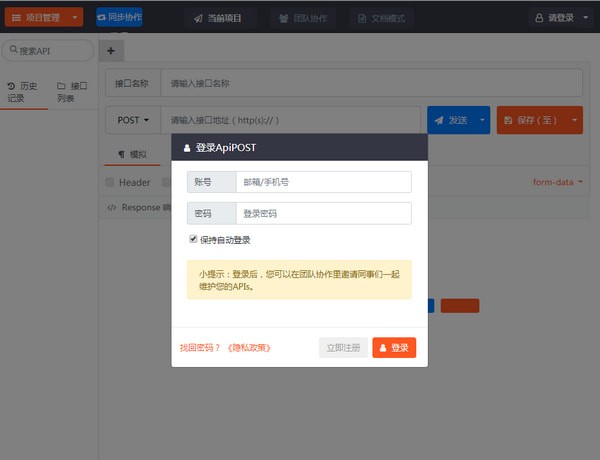Expand the arrow next to 请登录
Screen dimensions: 600x460
[585, 18]
